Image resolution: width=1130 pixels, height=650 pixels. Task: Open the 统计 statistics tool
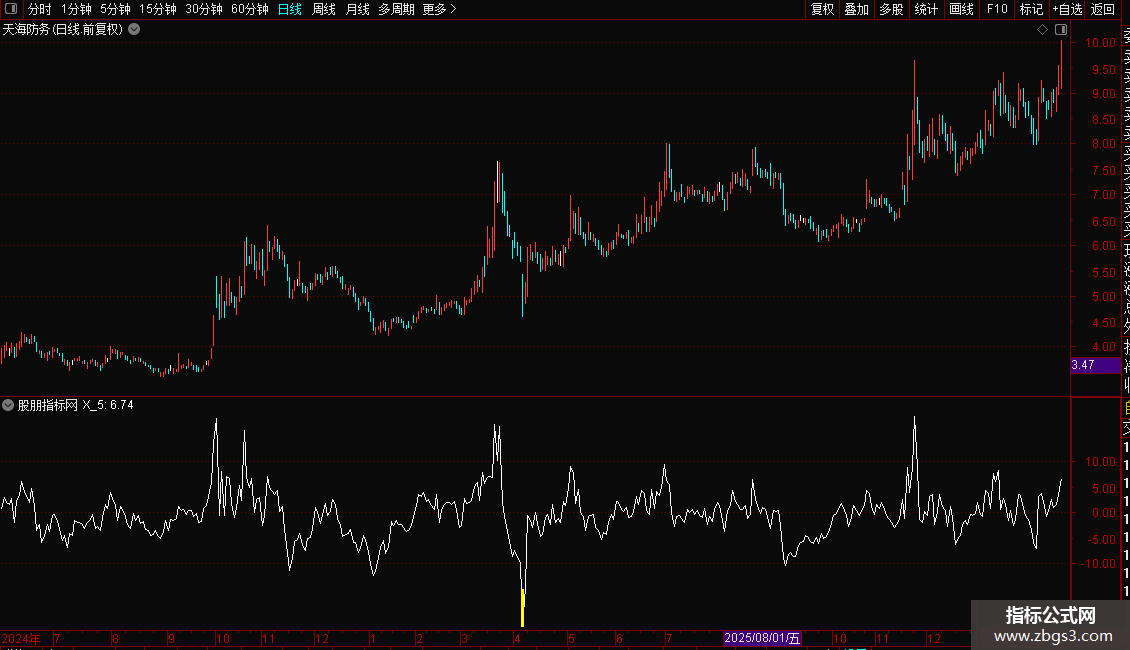(x=926, y=9)
